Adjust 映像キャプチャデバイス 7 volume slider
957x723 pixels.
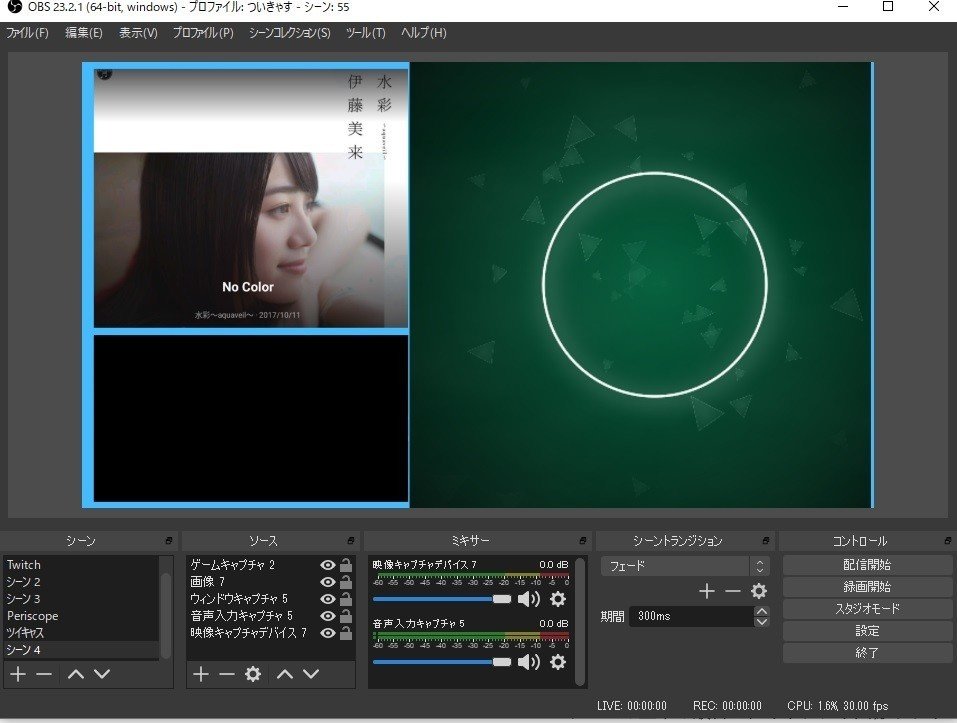pos(442,599)
